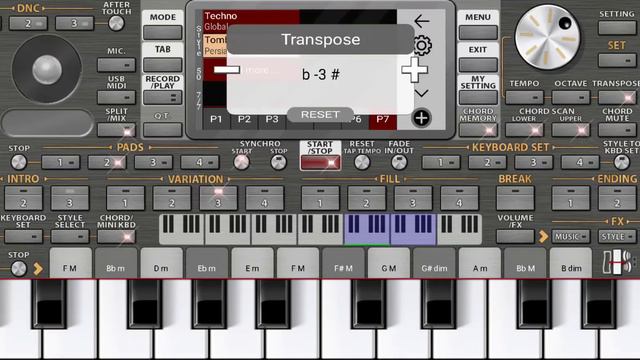Select ENDING 1 button
640x360 pixels.
[x=571, y=198]
